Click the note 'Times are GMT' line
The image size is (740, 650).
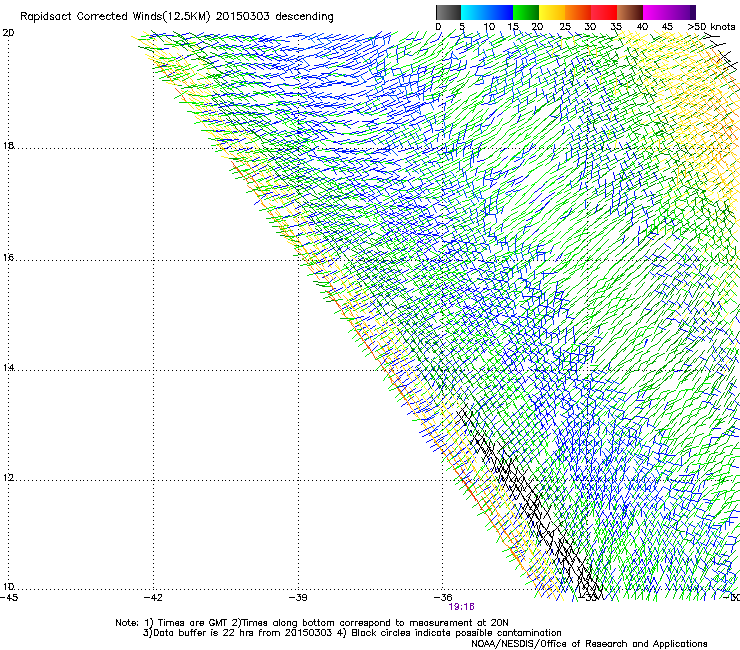(x=312, y=623)
